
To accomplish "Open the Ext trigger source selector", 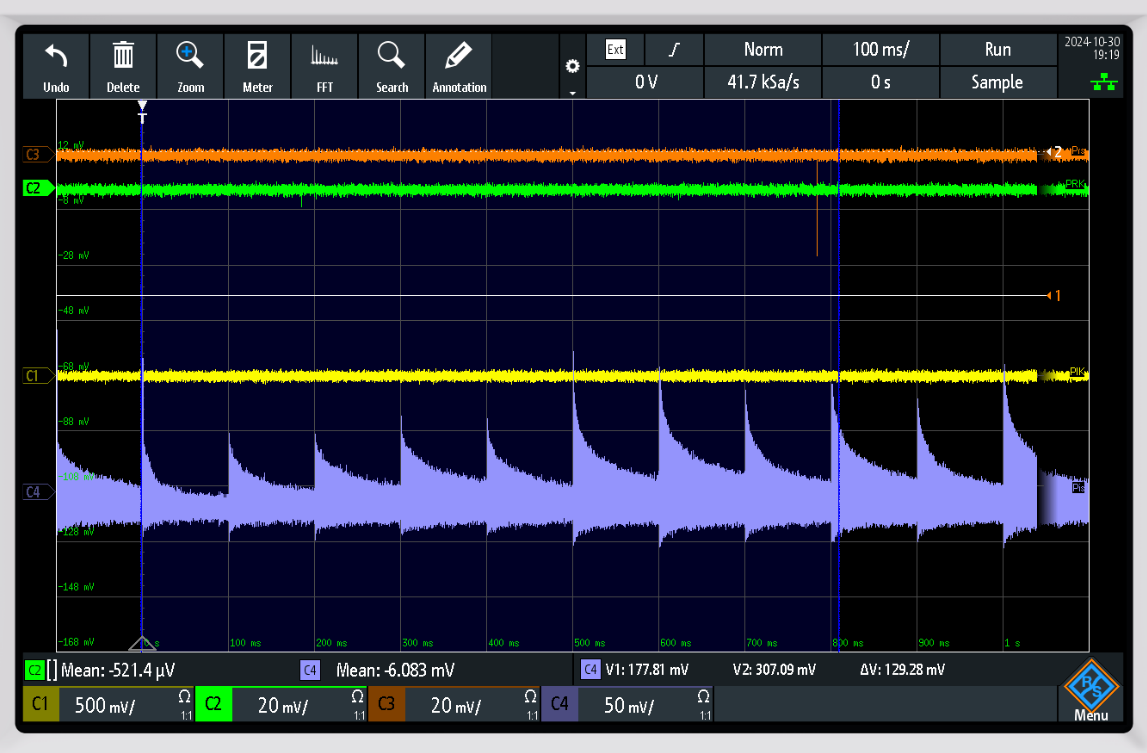I will coord(615,49).
